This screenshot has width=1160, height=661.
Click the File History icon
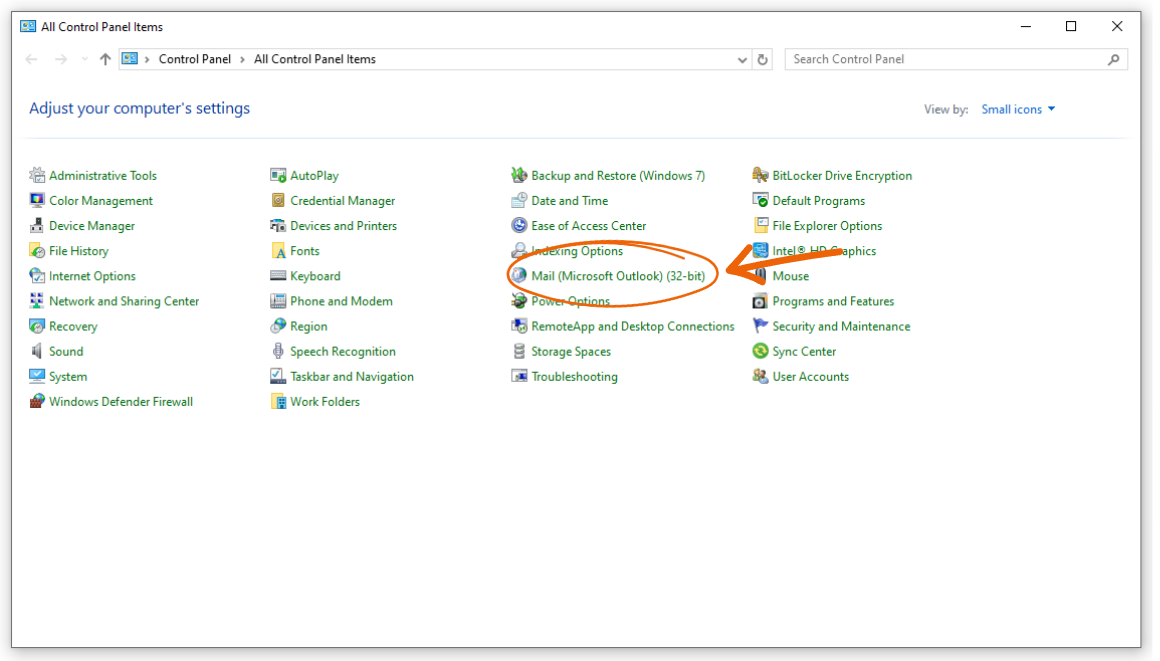click(37, 251)
